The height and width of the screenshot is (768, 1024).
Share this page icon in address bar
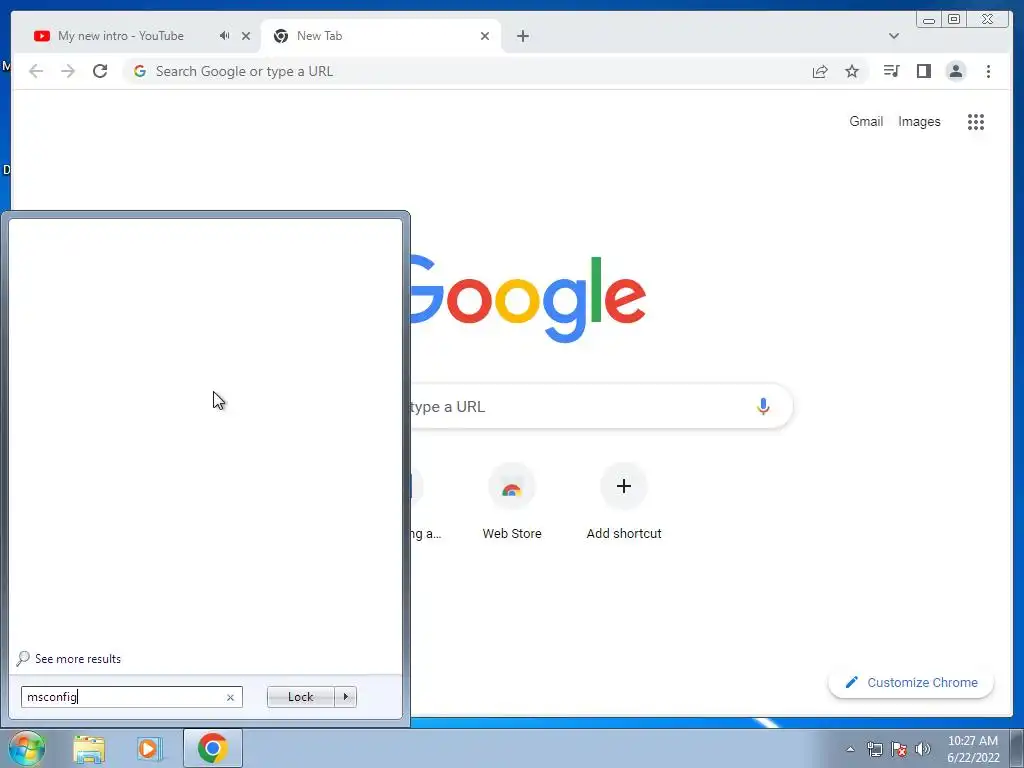point(820,71)
